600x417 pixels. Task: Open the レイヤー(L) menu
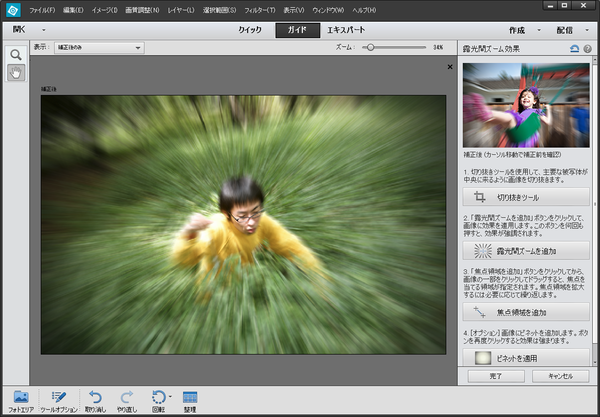coord(181,10)
